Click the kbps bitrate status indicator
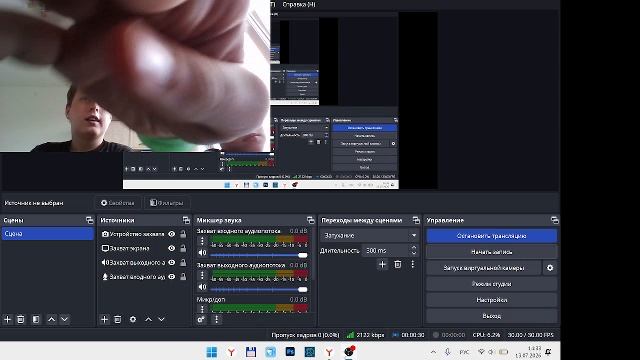The width and height of the screenshot is (640, 360). pos(365,335)
